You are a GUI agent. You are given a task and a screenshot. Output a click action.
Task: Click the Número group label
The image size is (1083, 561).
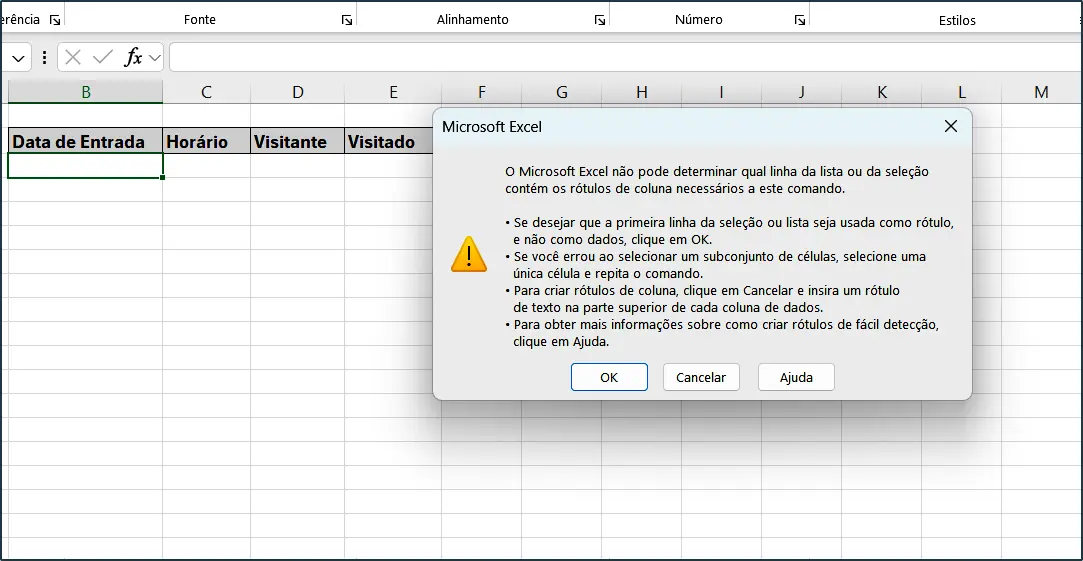[698, 20]
